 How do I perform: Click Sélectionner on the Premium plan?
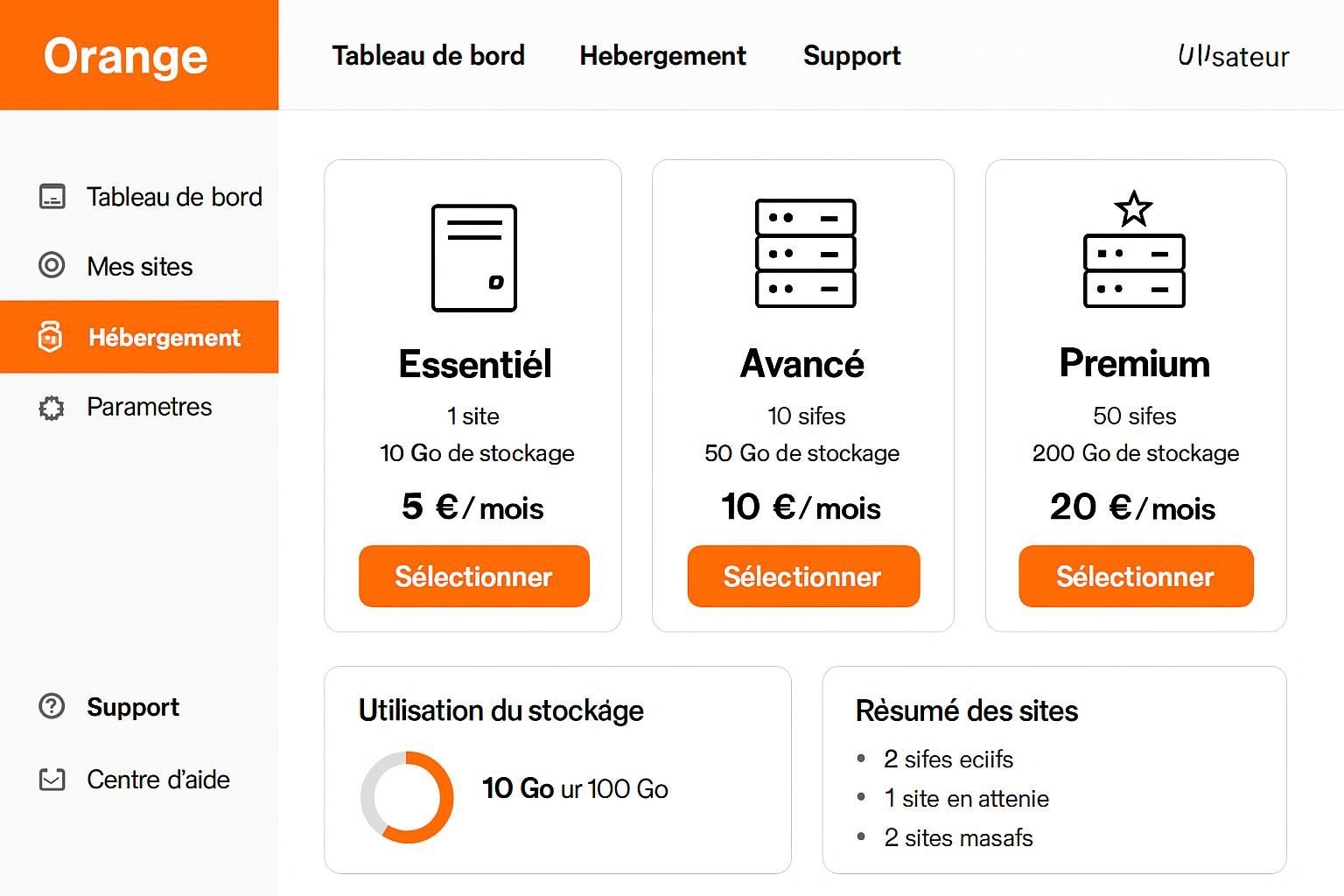(x=1135, y=576)
